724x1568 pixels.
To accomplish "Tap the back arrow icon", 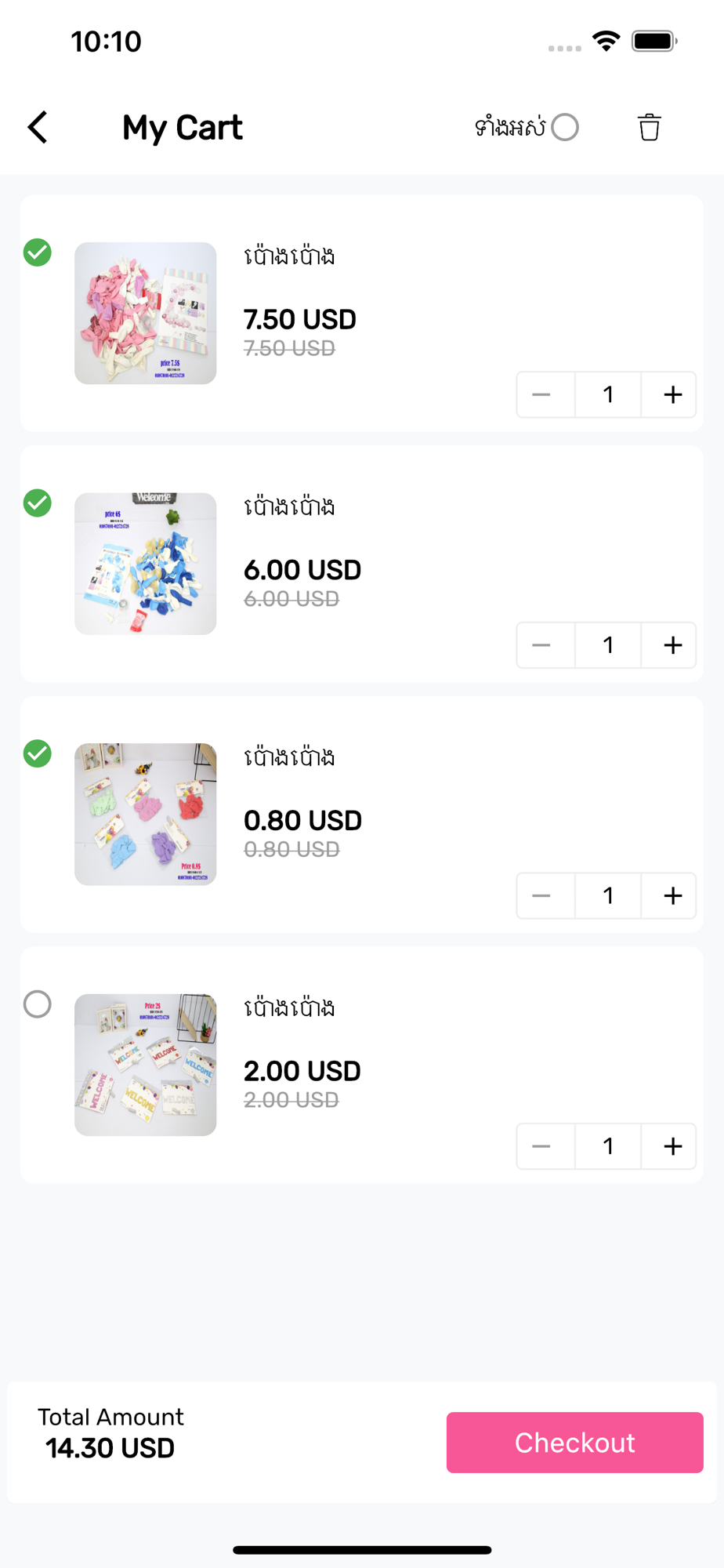I will click(x=38, y=127).
